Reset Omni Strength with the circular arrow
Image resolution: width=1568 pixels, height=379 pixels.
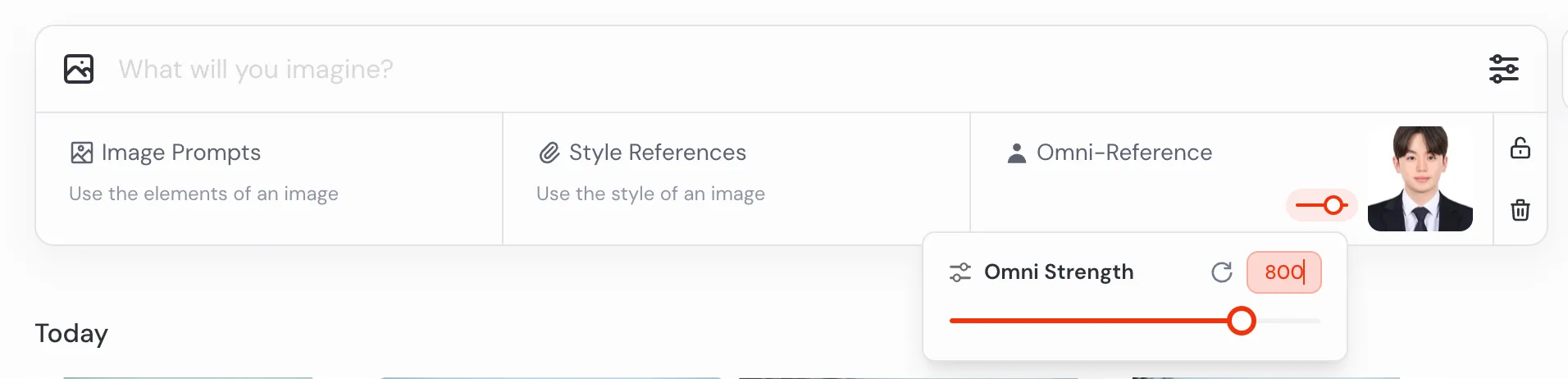1221,272
